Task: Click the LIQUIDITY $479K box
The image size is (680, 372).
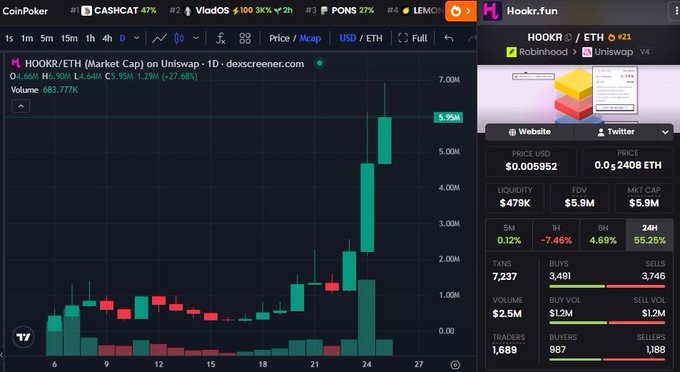Action: coord(515,198)
